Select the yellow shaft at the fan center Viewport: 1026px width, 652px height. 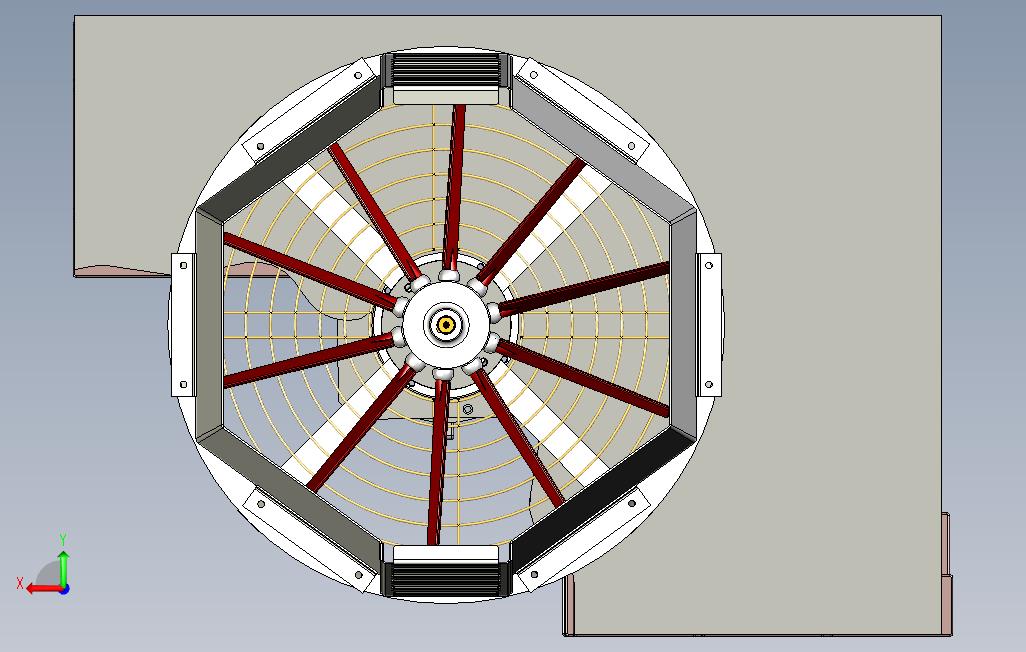pyautogui.click(x=447, y=325)
